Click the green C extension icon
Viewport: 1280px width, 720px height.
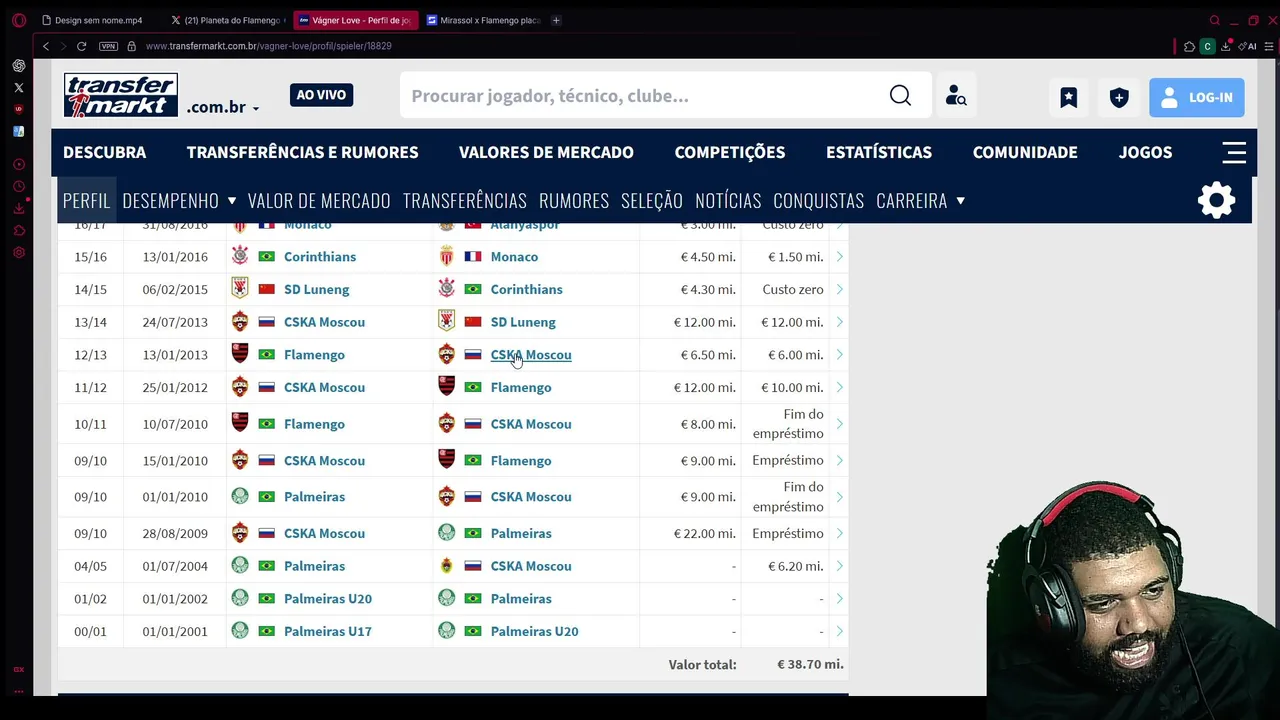(x=1207, y=46)
